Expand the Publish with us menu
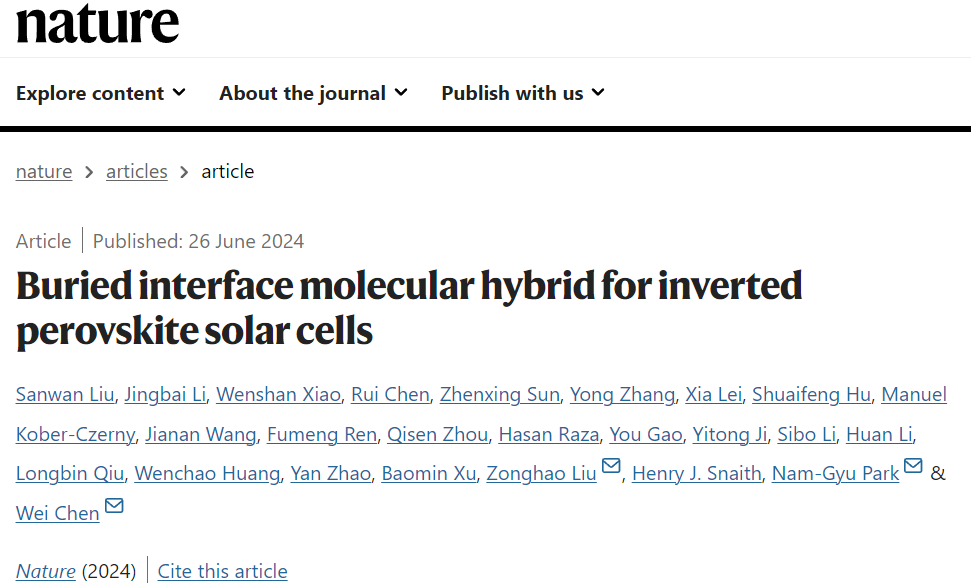The image size is (971, 586). [x=522, y=93]
